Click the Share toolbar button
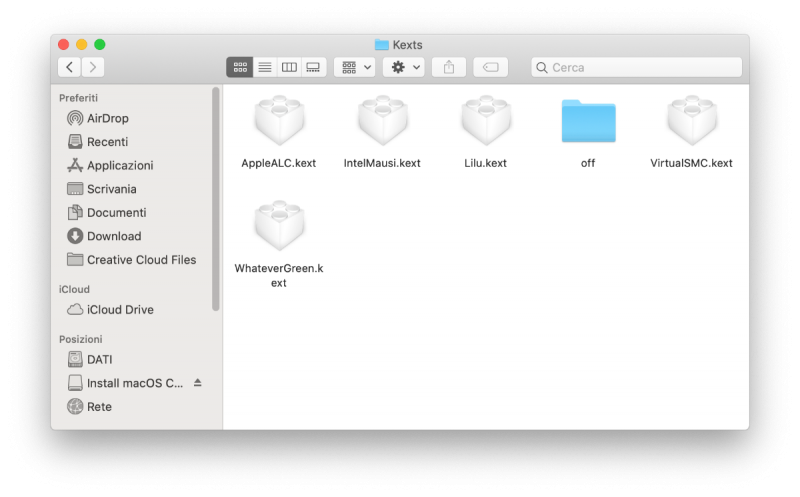800x497 pixels. tap(449, 67)
